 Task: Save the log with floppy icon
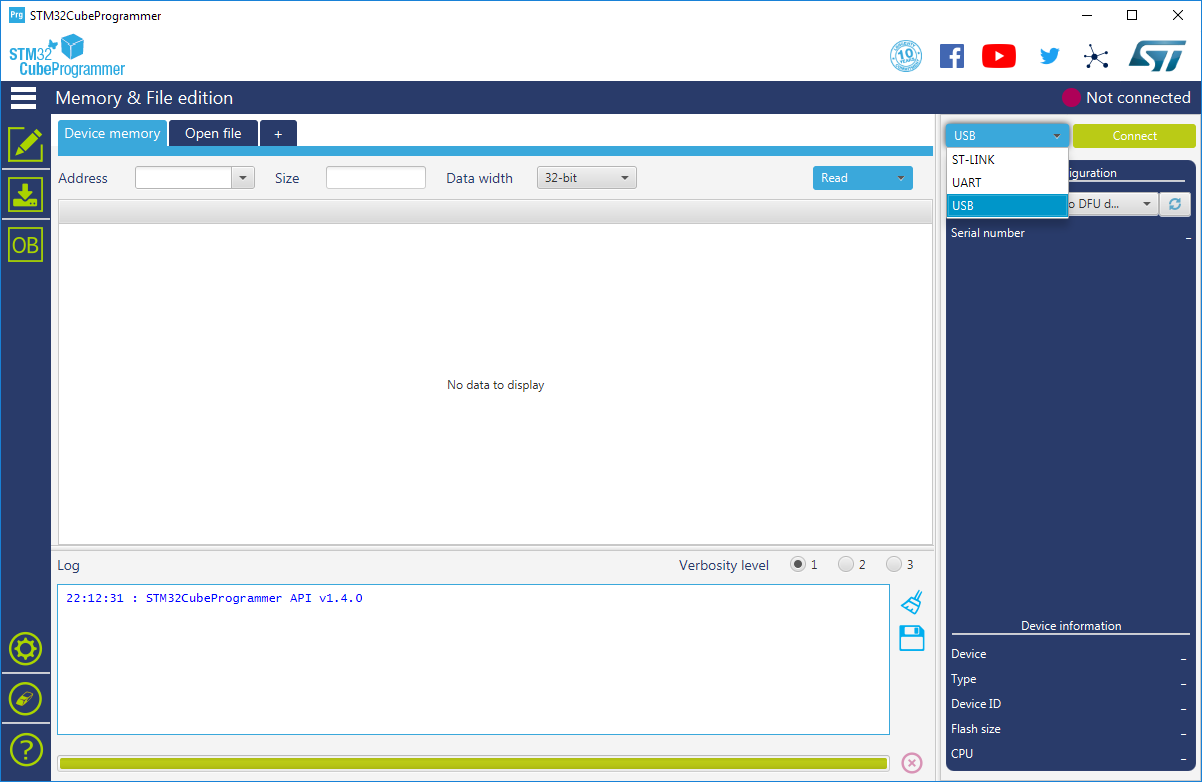(911, 638)
